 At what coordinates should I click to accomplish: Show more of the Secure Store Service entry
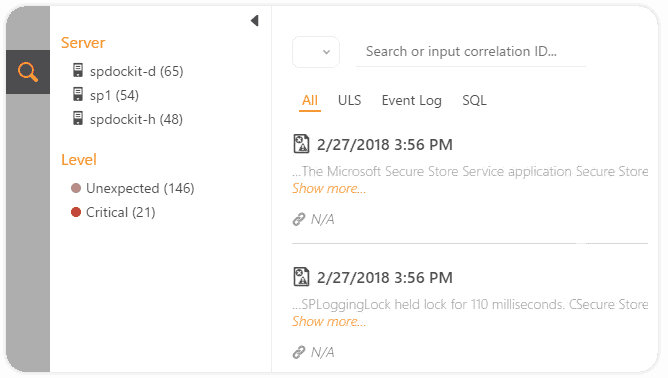(329, 189)
